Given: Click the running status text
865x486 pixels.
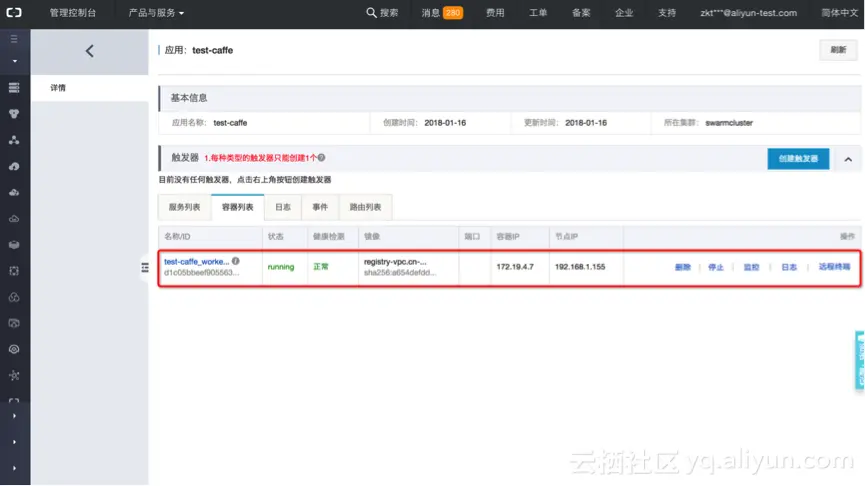Looking at the screenshot, I should [x=281, y=267].
